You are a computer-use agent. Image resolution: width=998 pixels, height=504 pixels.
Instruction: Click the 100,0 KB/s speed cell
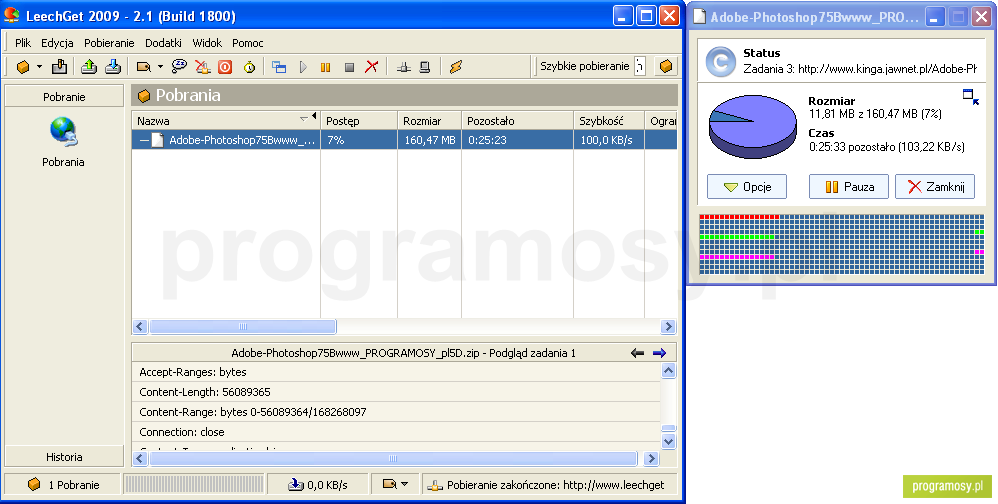[x=607, y=140]
